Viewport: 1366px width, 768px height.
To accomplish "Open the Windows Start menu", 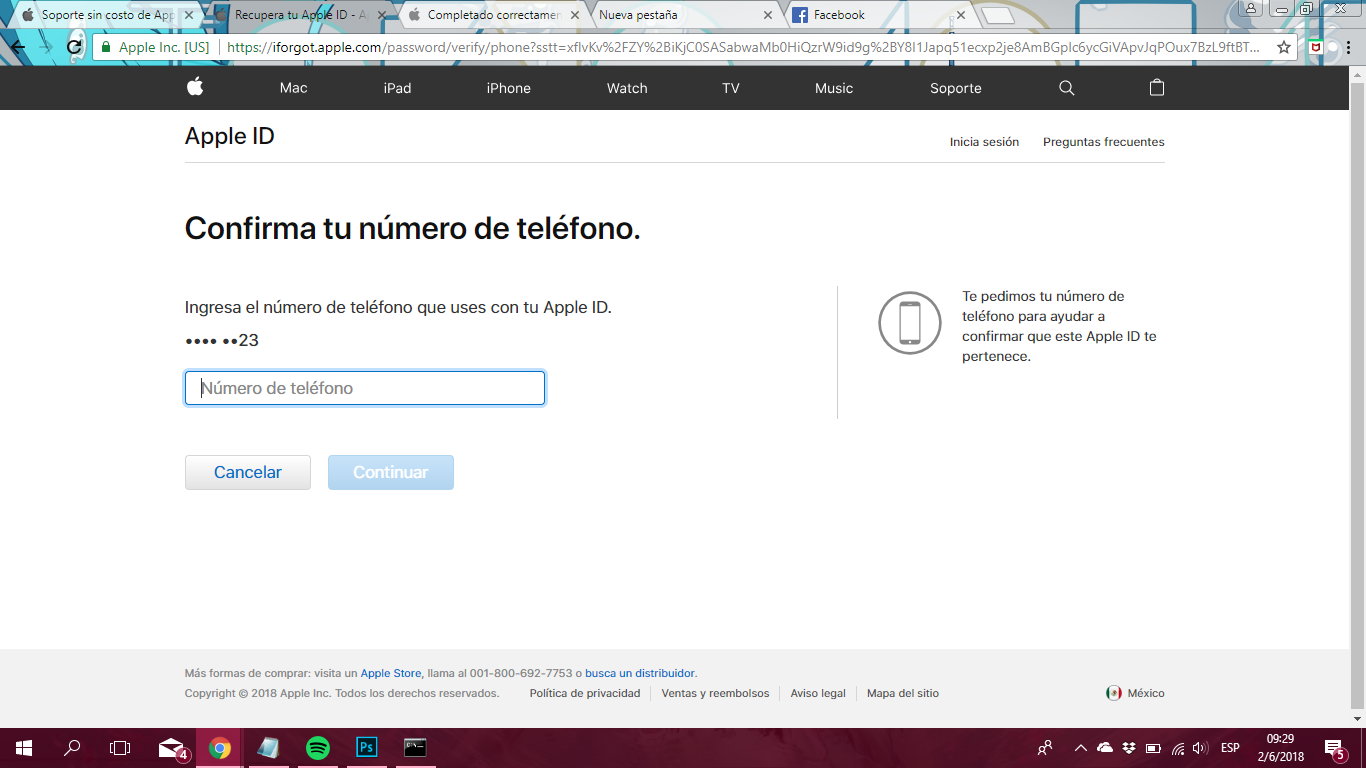I will pyautogui.click(x=23, y=748).
